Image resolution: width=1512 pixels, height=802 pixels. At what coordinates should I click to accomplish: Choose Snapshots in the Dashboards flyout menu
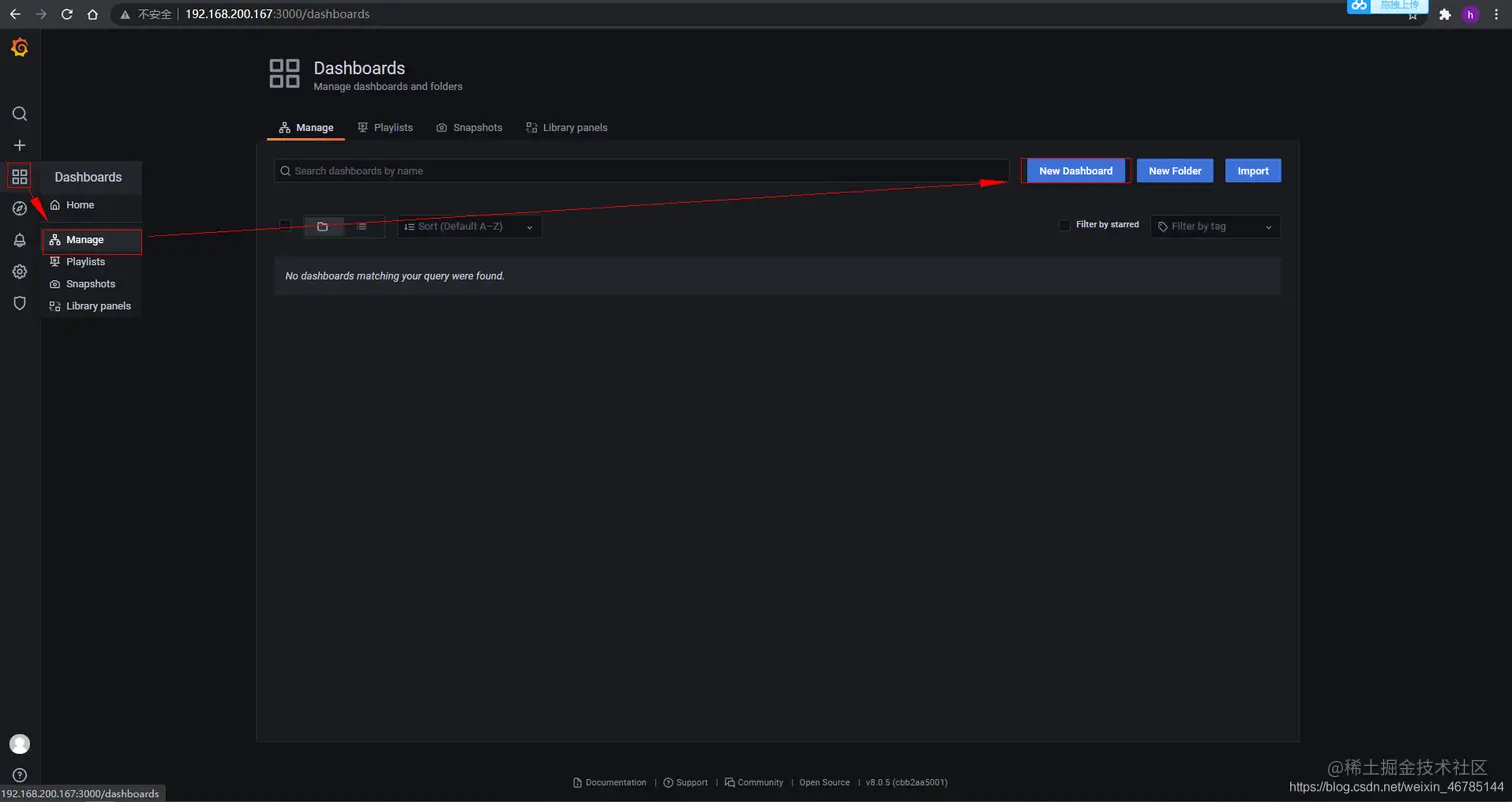(x=91, y=284)
